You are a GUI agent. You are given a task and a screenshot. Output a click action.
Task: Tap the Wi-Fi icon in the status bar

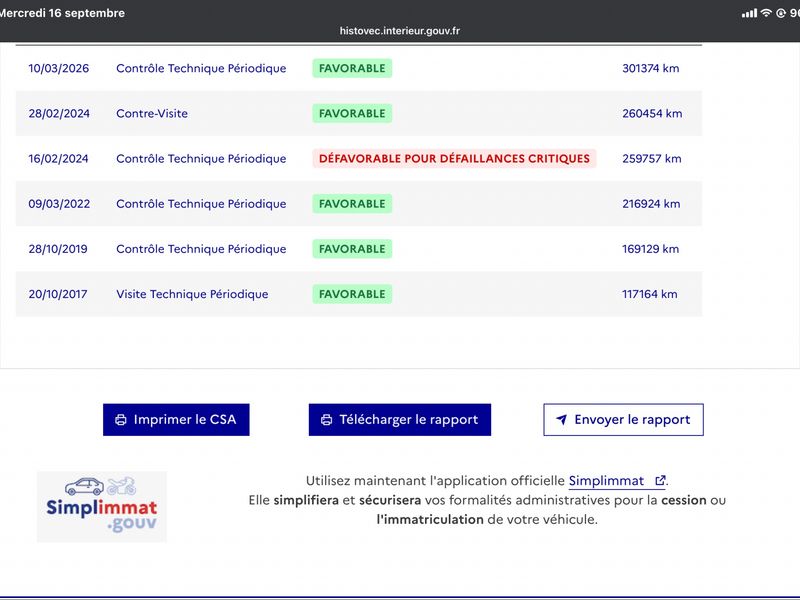click(766, 13)
